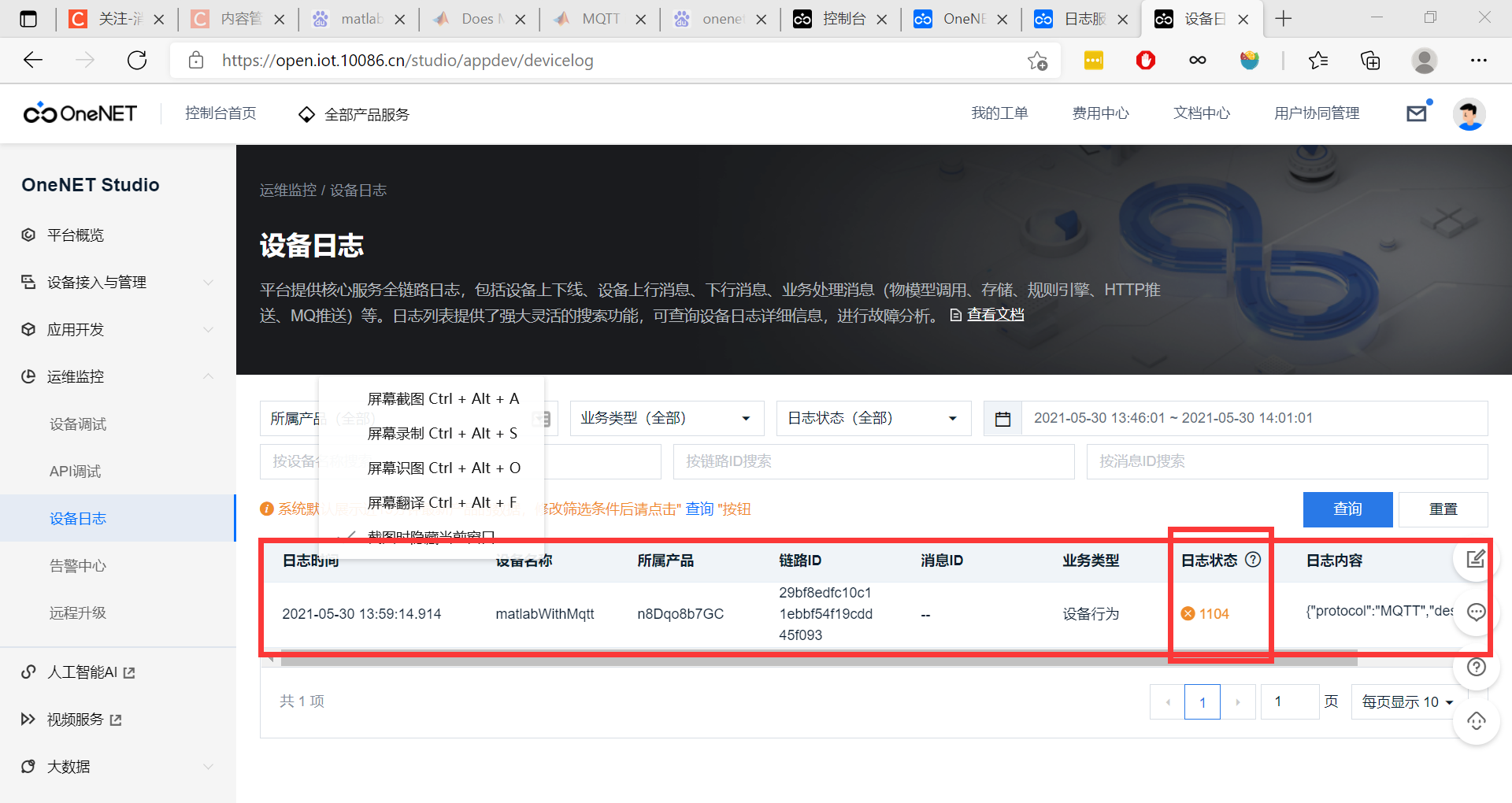Screen dimensions: 1512x803
Task: Open the 查看文档 link
Action: click(995, 313)
